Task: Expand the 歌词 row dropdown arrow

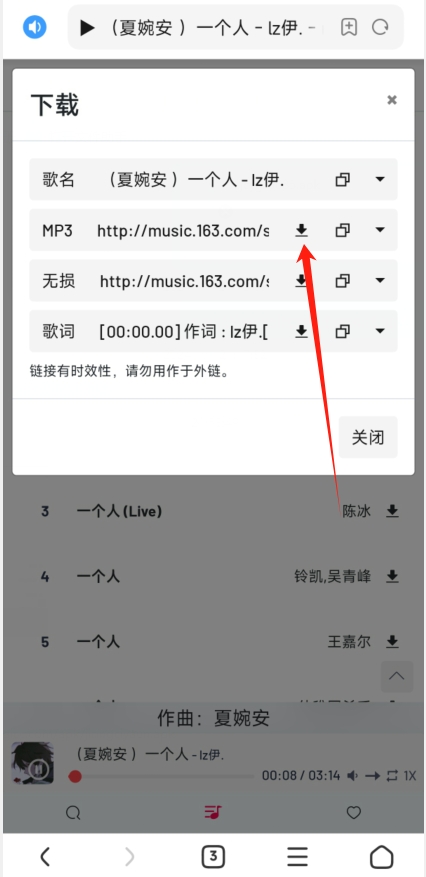Action: (380, 332)
